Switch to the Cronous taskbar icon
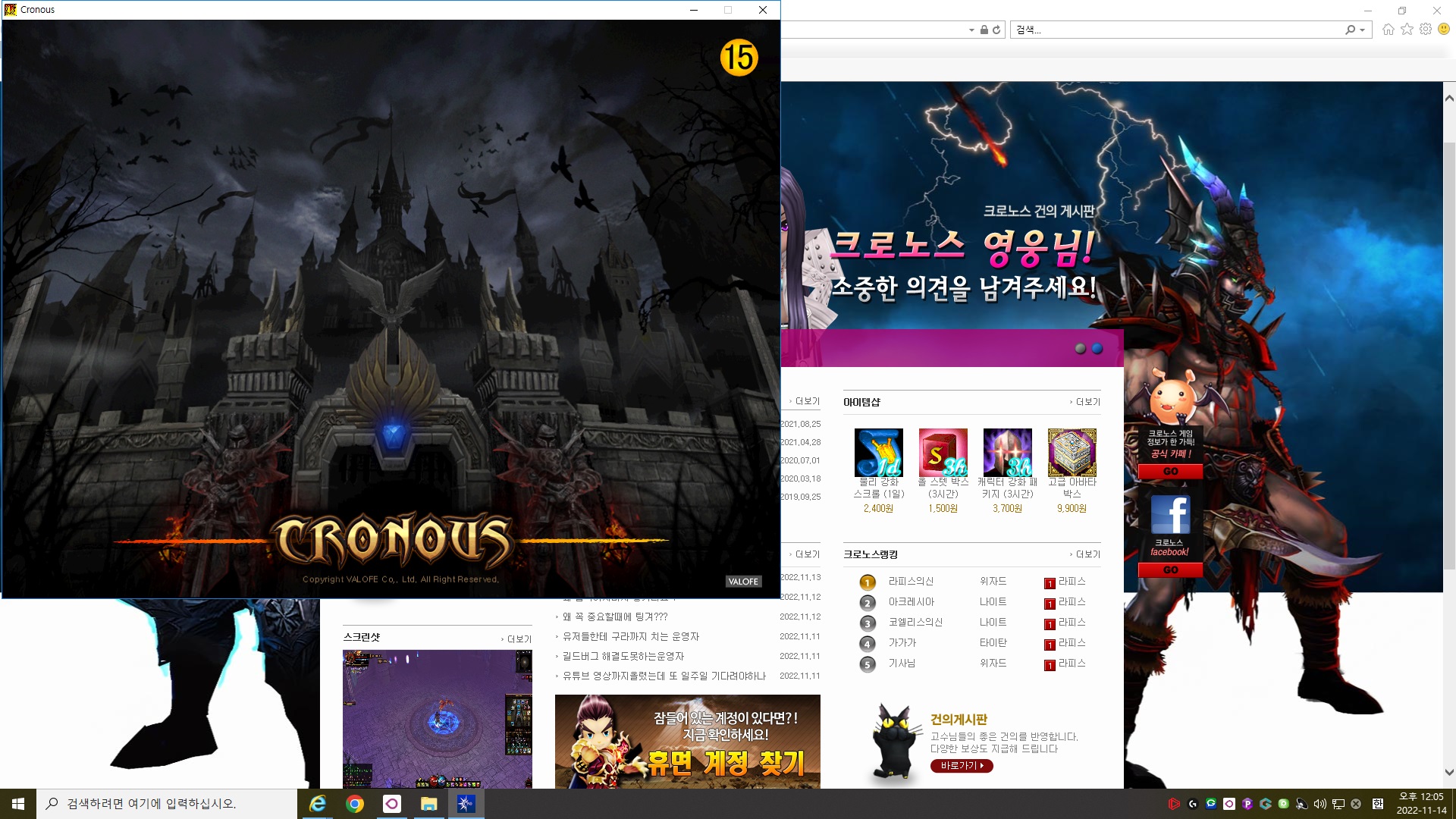Image resolution: width=1456 pixels, height=819 pixels. pos(466,804)
